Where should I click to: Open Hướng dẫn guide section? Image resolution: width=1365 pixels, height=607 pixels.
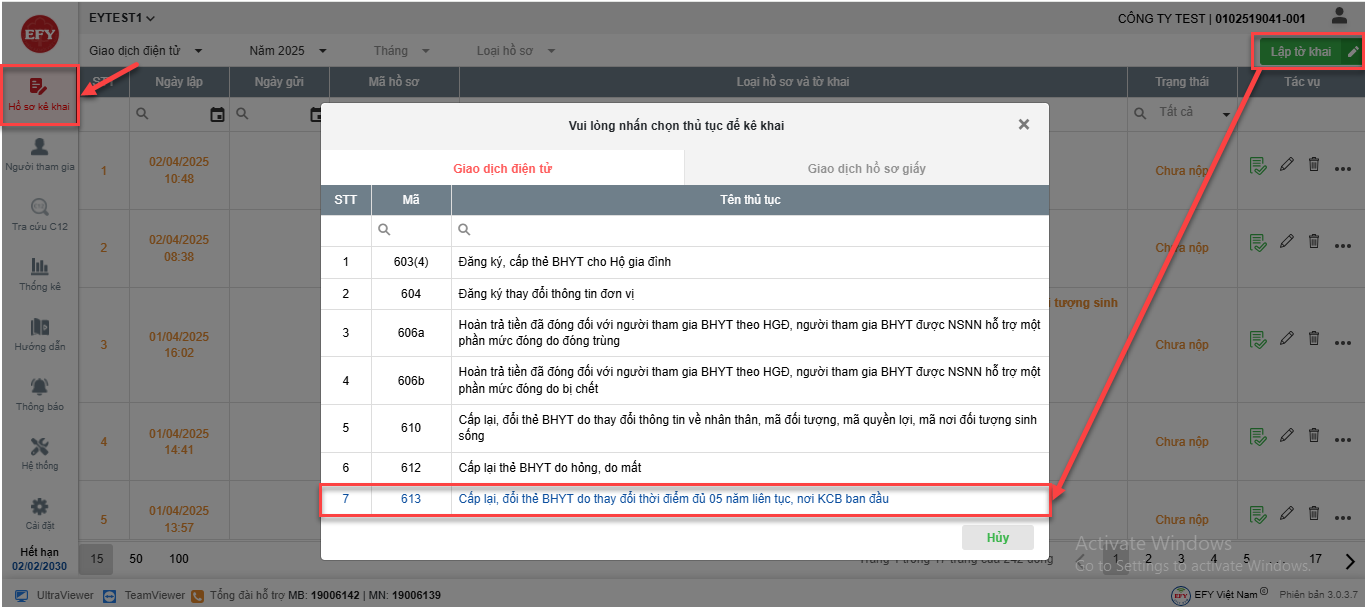40,335
